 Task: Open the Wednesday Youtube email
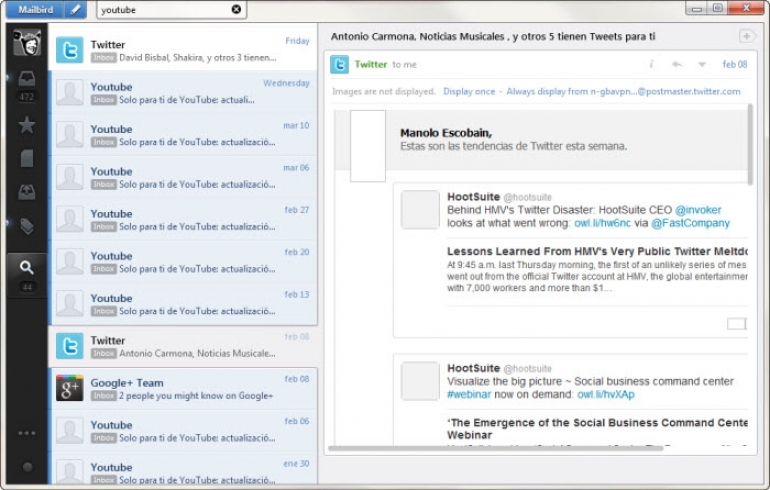pyautogui.click(x=183, y=92)
